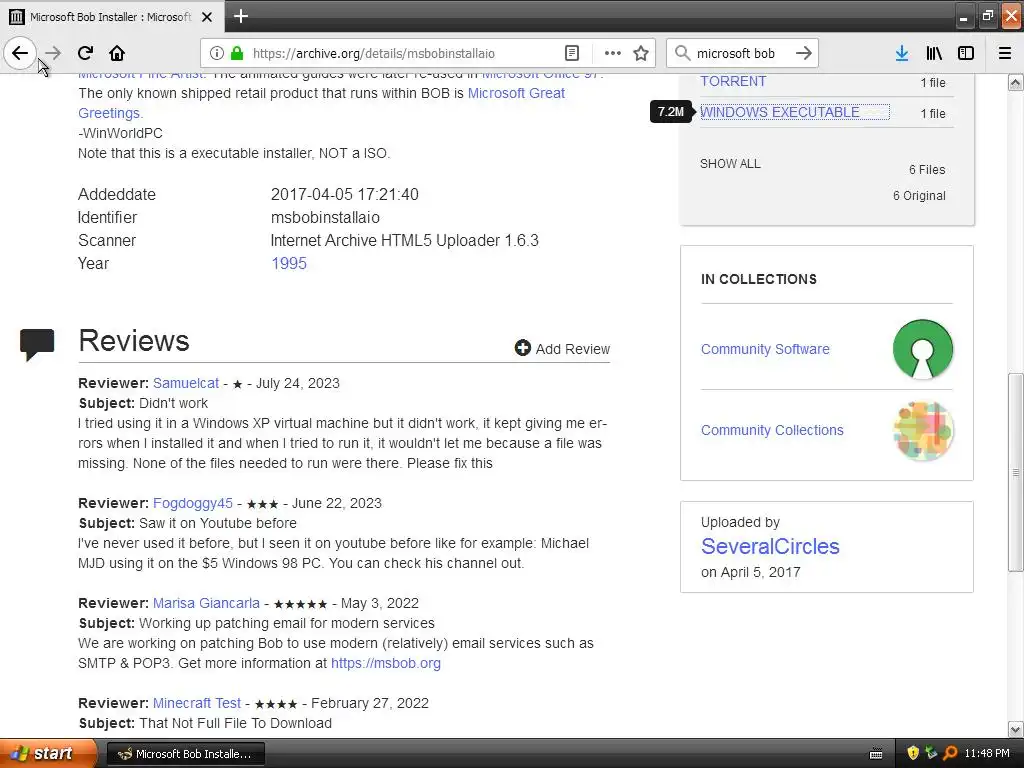This screenshot has height=768, width=1024.
Task: Click the orange magnifier tray icon
Action: coord(950,753)
